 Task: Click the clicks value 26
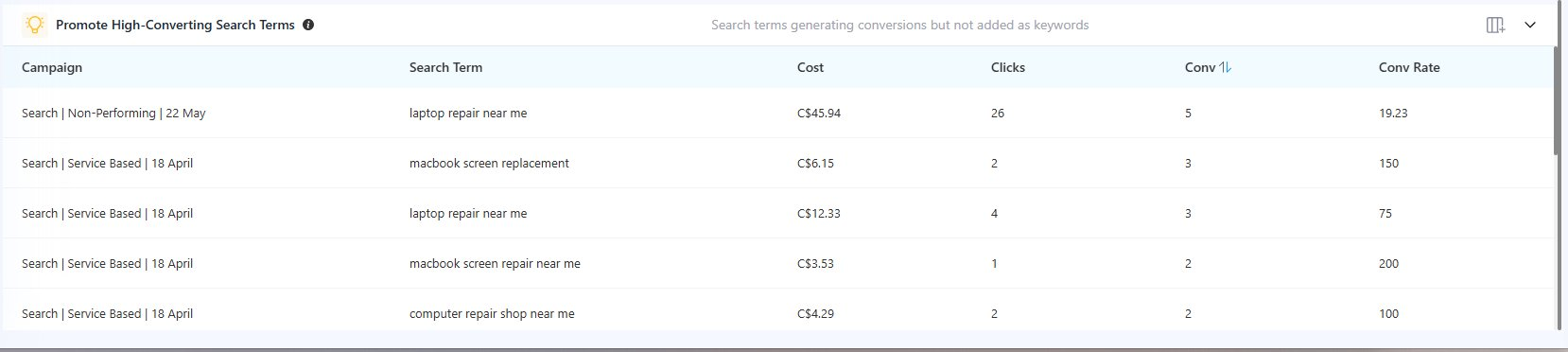click(998, 113)
